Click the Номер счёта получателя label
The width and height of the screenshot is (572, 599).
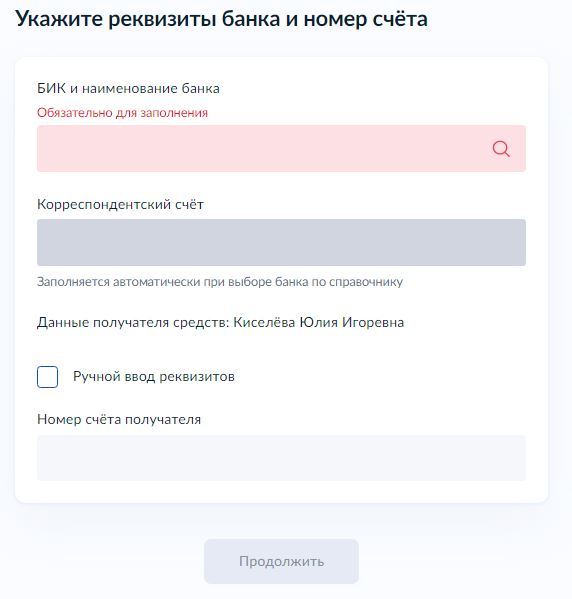pyautogui.click(x=119, y=419)
